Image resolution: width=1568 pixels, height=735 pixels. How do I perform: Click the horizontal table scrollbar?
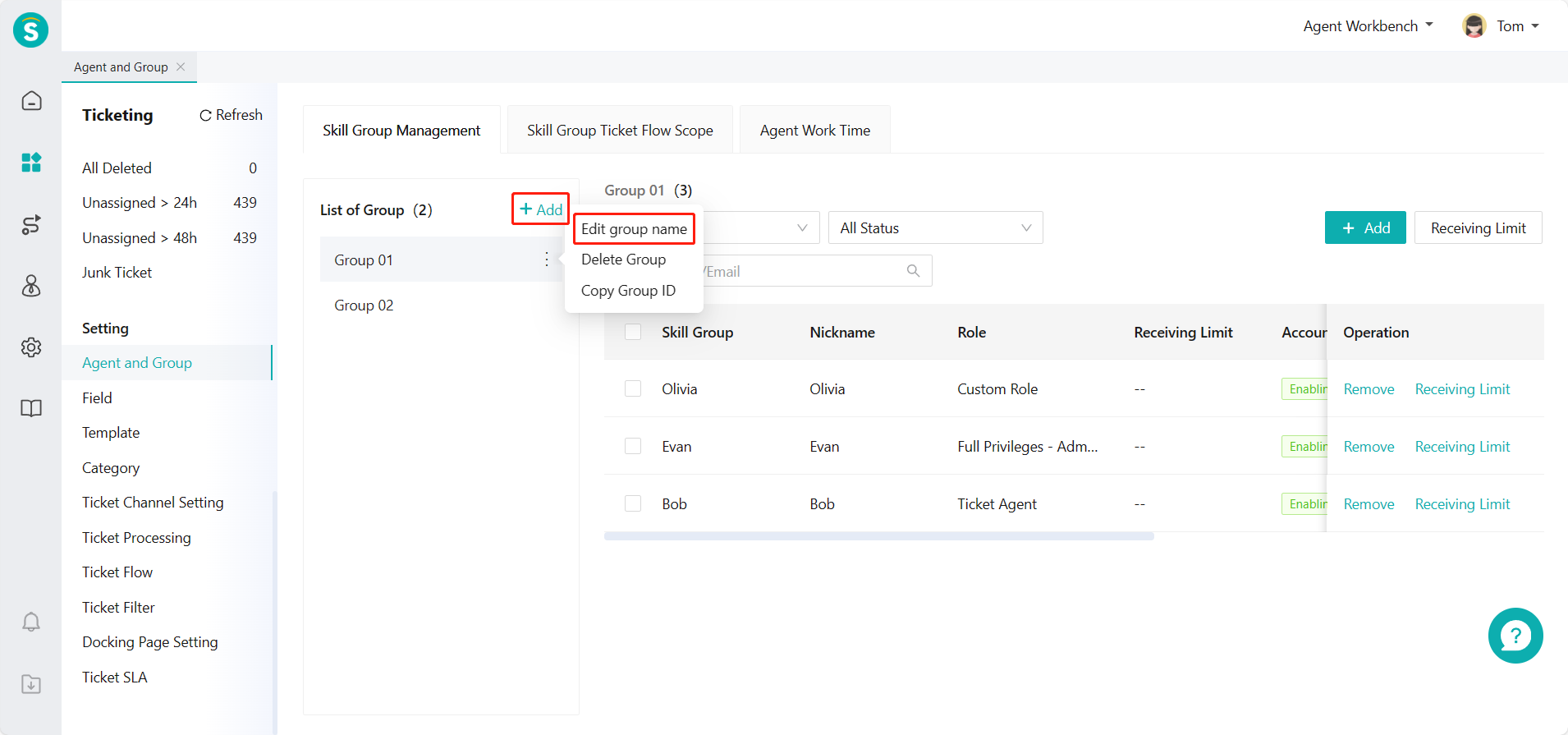click(x=879, y=536)
